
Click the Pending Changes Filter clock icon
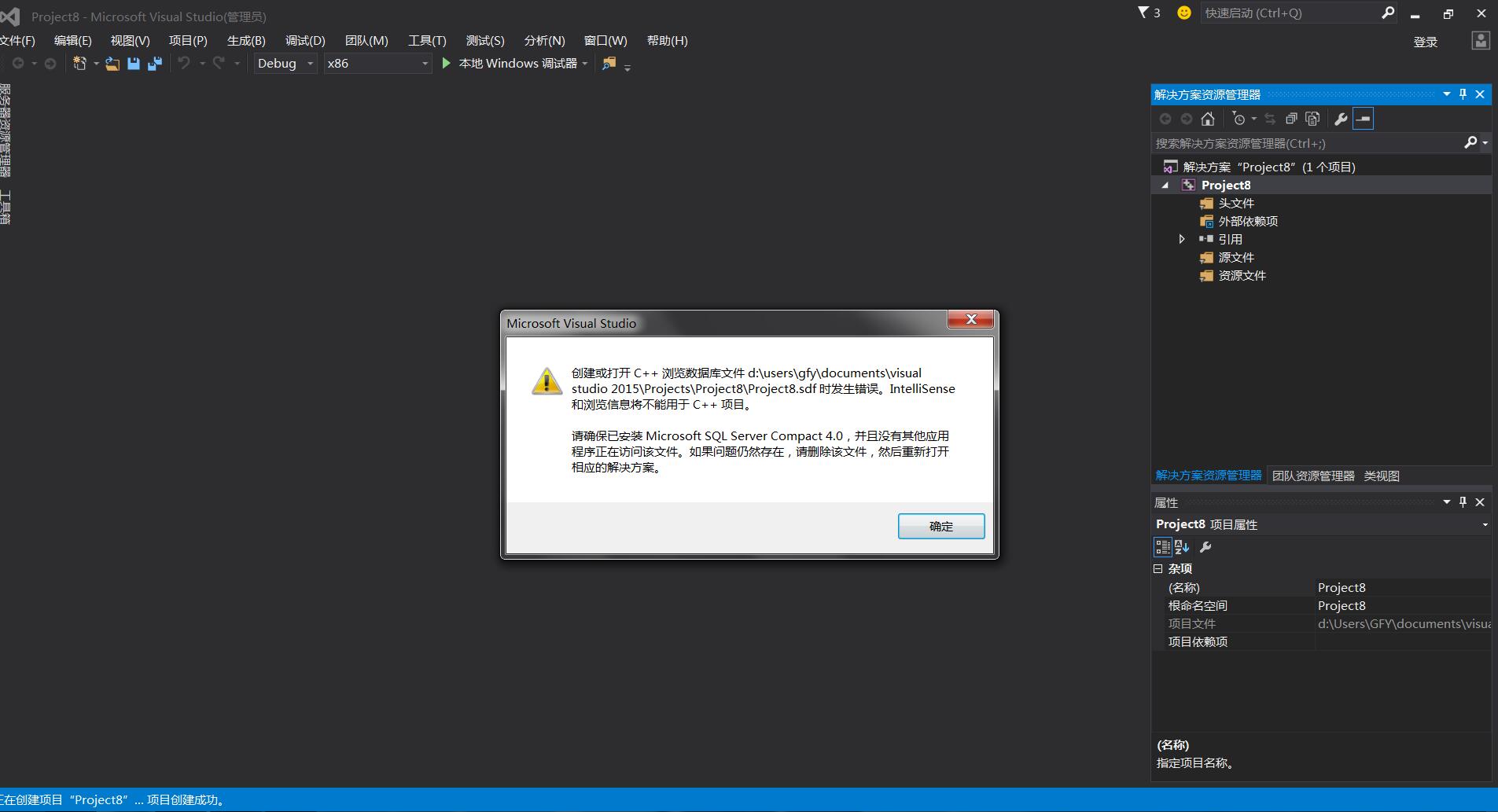[x=1239, y=119]
